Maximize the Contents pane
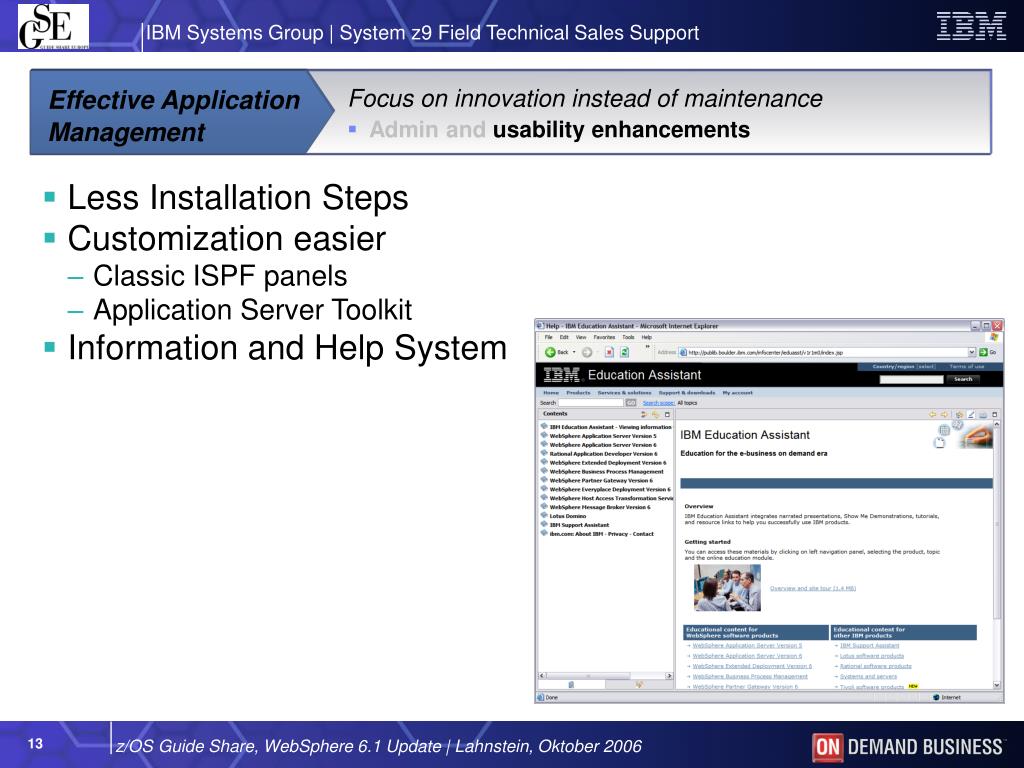1024x768 pixels. coord(667,414)
